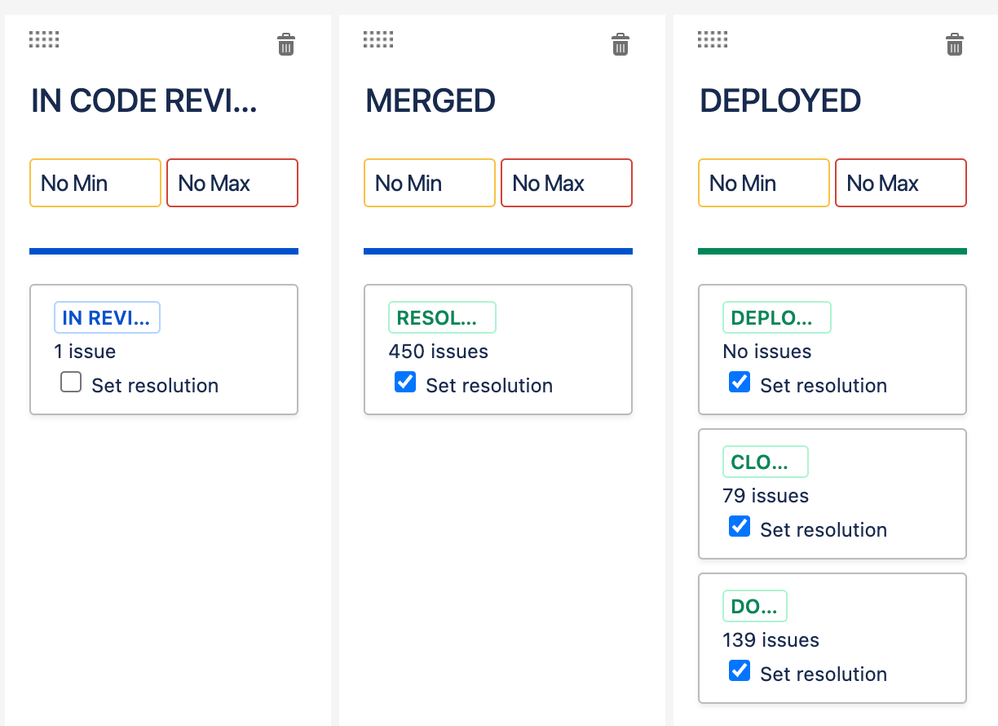998x726 pixels.
Task: Grab the drag handle of IN CODE REVIEW column
Action: coord(44,39)
